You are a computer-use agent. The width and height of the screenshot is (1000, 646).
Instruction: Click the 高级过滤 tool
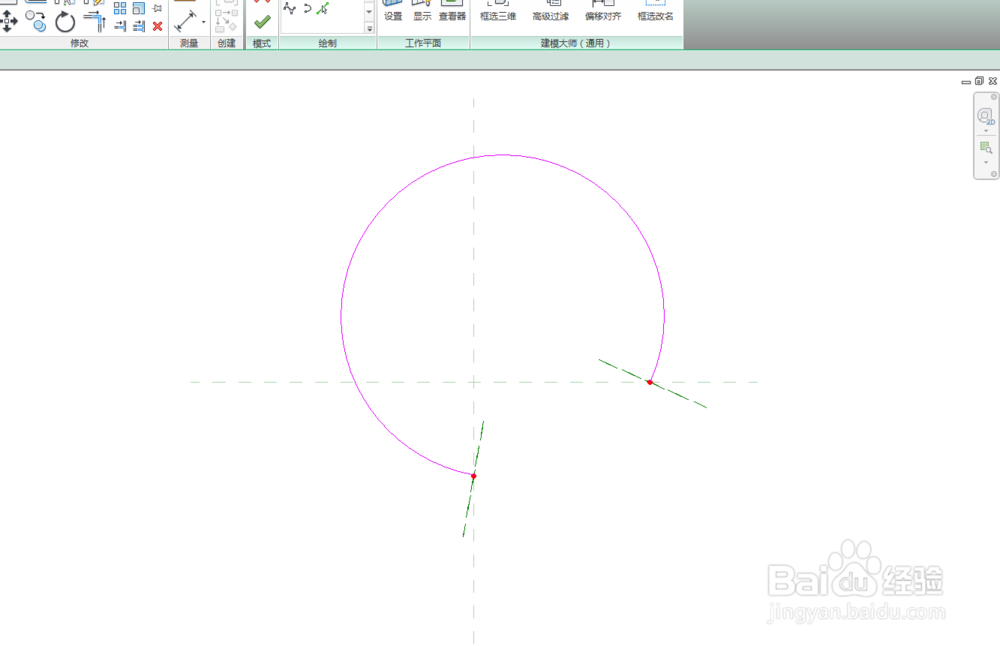coord(550,11)
